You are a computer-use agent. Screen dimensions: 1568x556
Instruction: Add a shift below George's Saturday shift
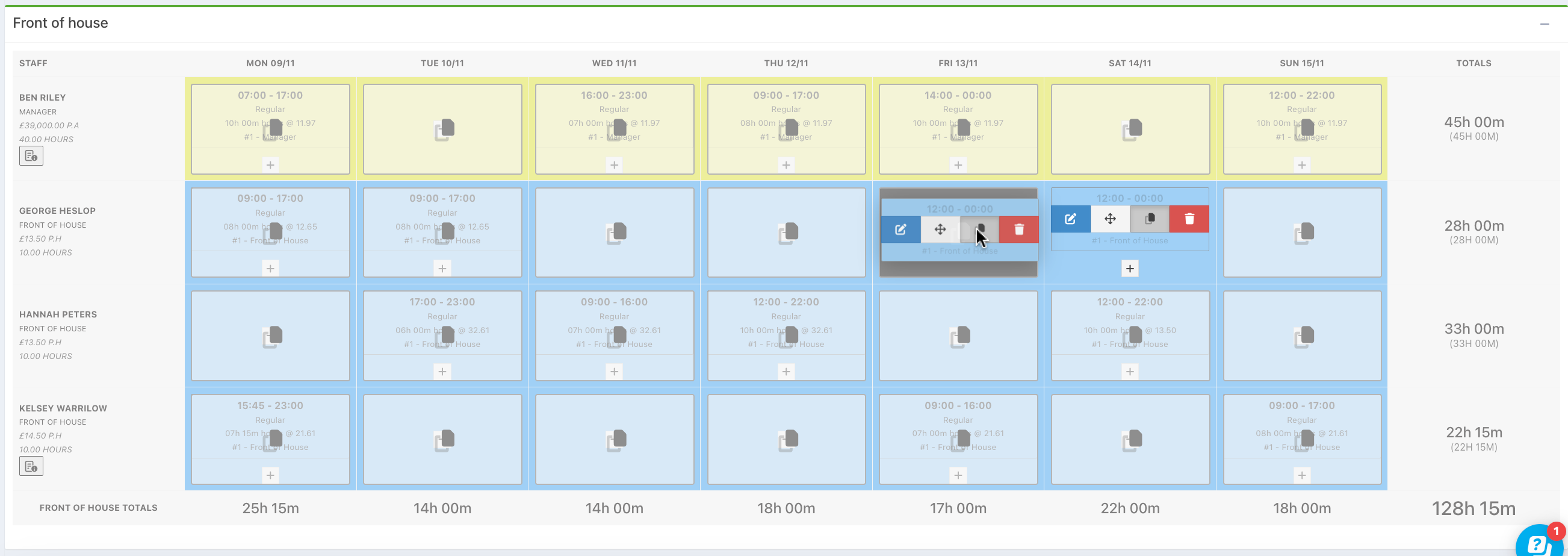(x=1130, y=269)
